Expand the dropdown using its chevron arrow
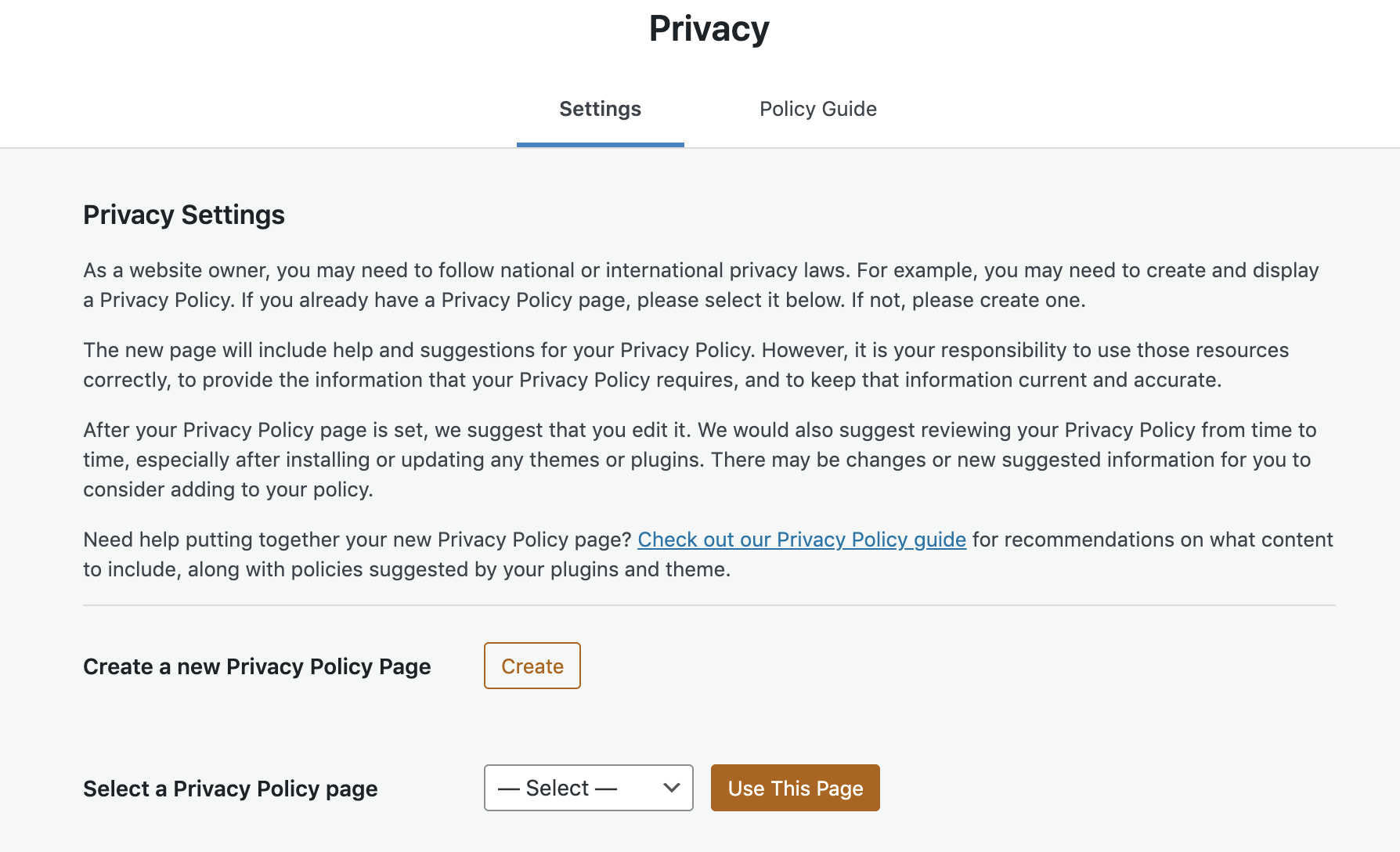This screenshot has height=852, width=1400. pos(671,788)
